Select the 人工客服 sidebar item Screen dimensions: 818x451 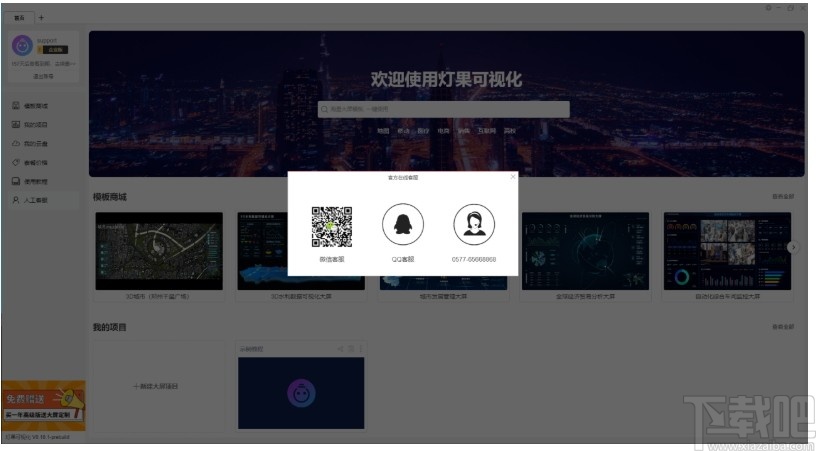(x=44, y=200)
